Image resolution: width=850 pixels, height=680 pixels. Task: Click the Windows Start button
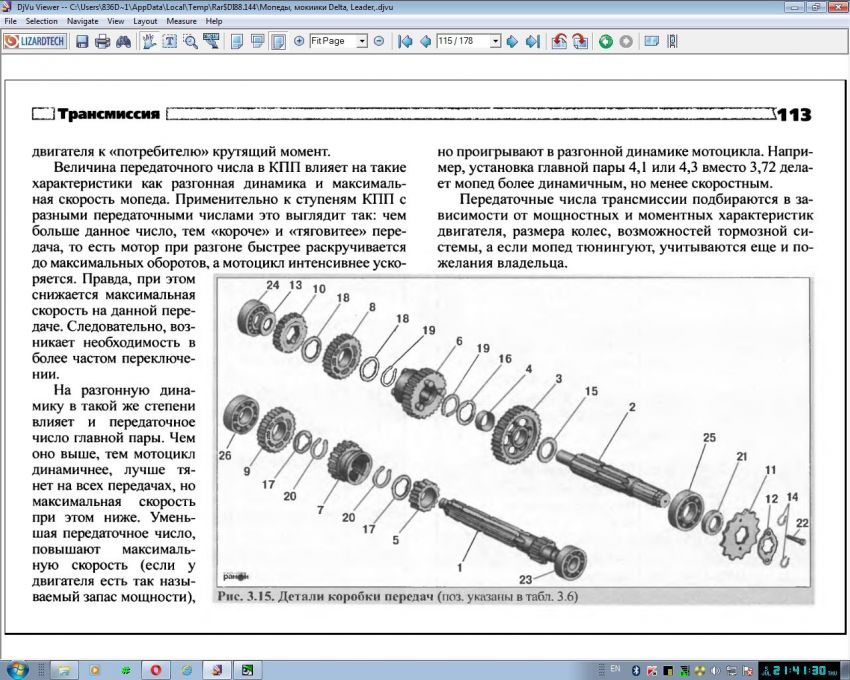17,668
